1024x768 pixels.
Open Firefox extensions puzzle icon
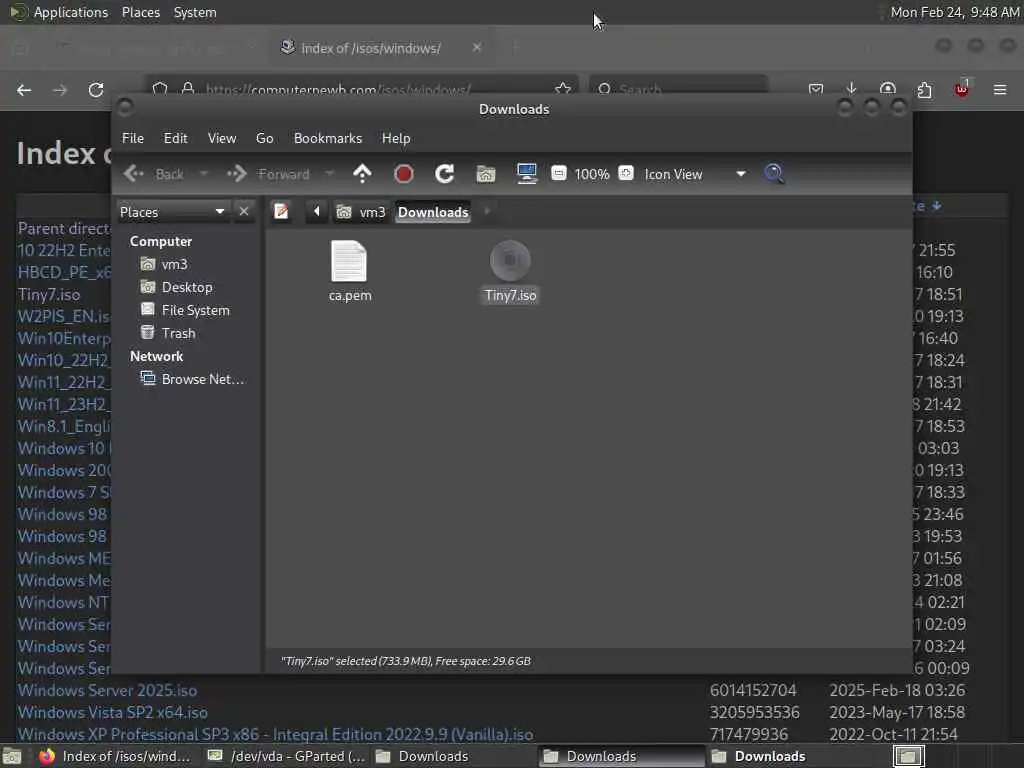pos(924,89)
